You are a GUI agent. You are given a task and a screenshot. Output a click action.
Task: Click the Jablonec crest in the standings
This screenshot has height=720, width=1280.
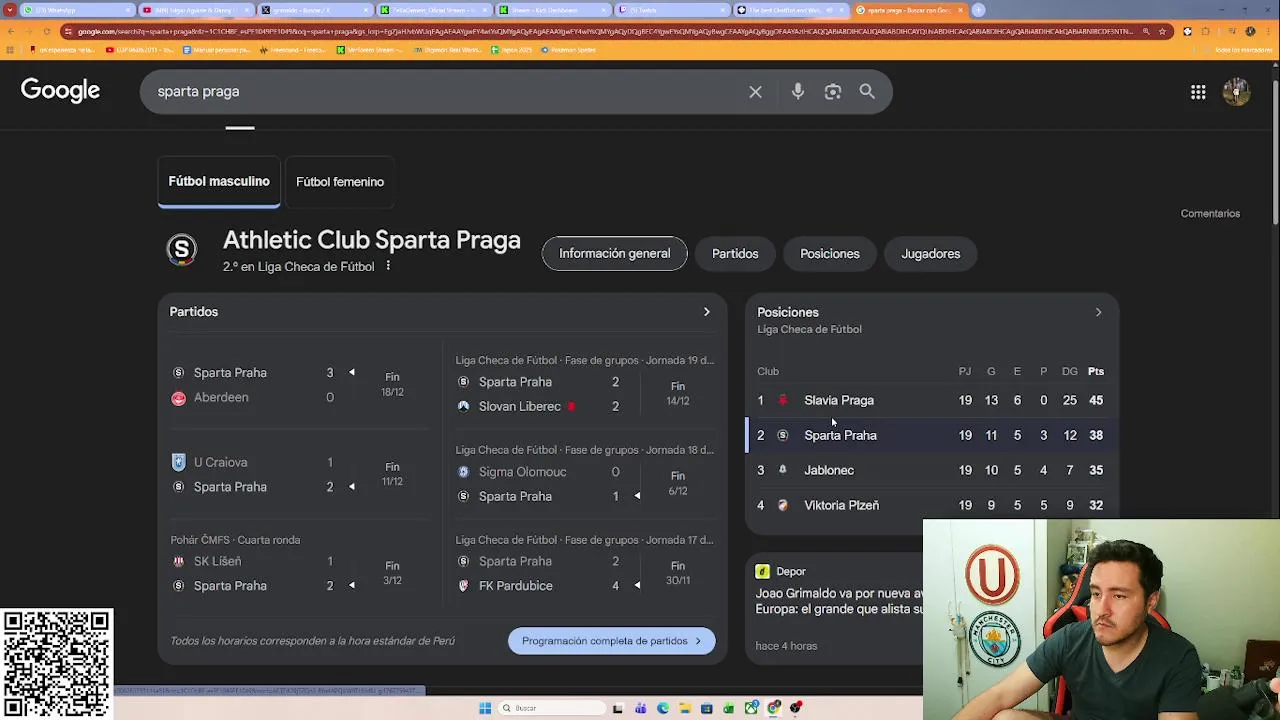(x=783, y=470)
